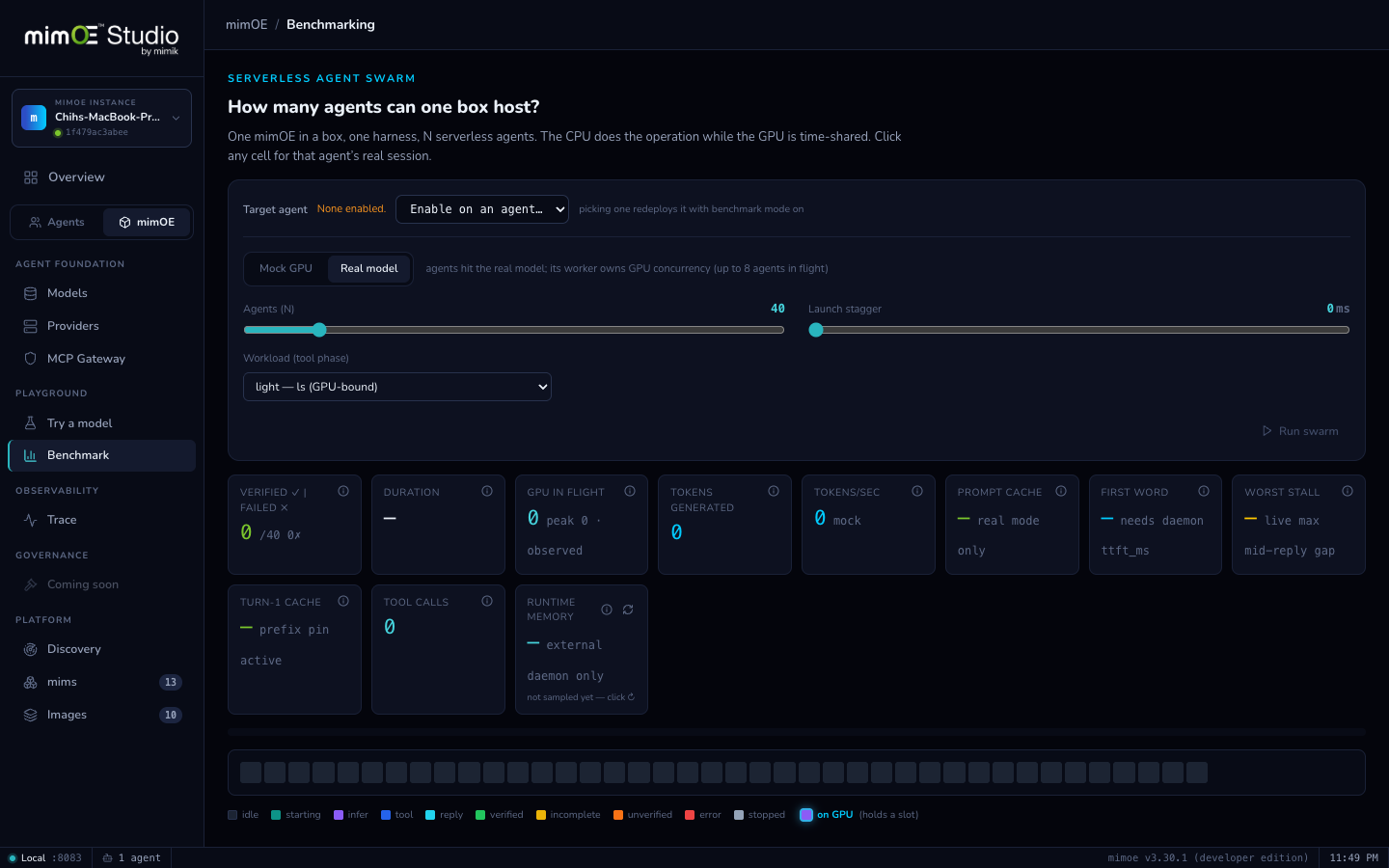Image resolution: width=1389 pixels, height=868 pixels.
Task: Click the Trace activity icon
Action: coord(31,520)
